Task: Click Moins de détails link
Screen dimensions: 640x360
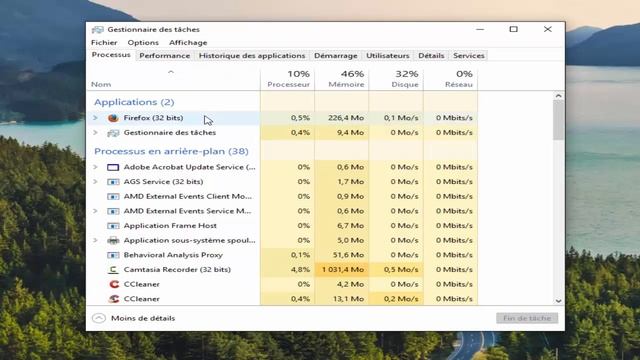Action: [x=143, y=318]
